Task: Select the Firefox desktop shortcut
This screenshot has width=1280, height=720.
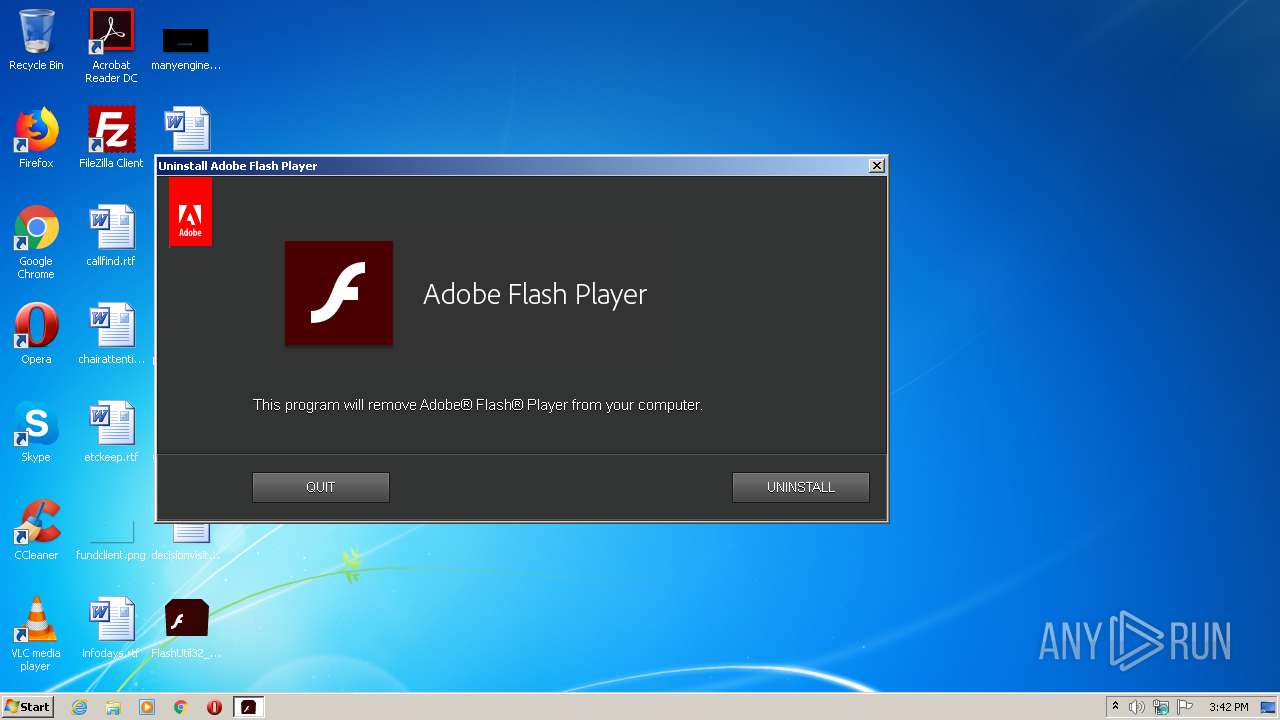Action: coord(36,138)
